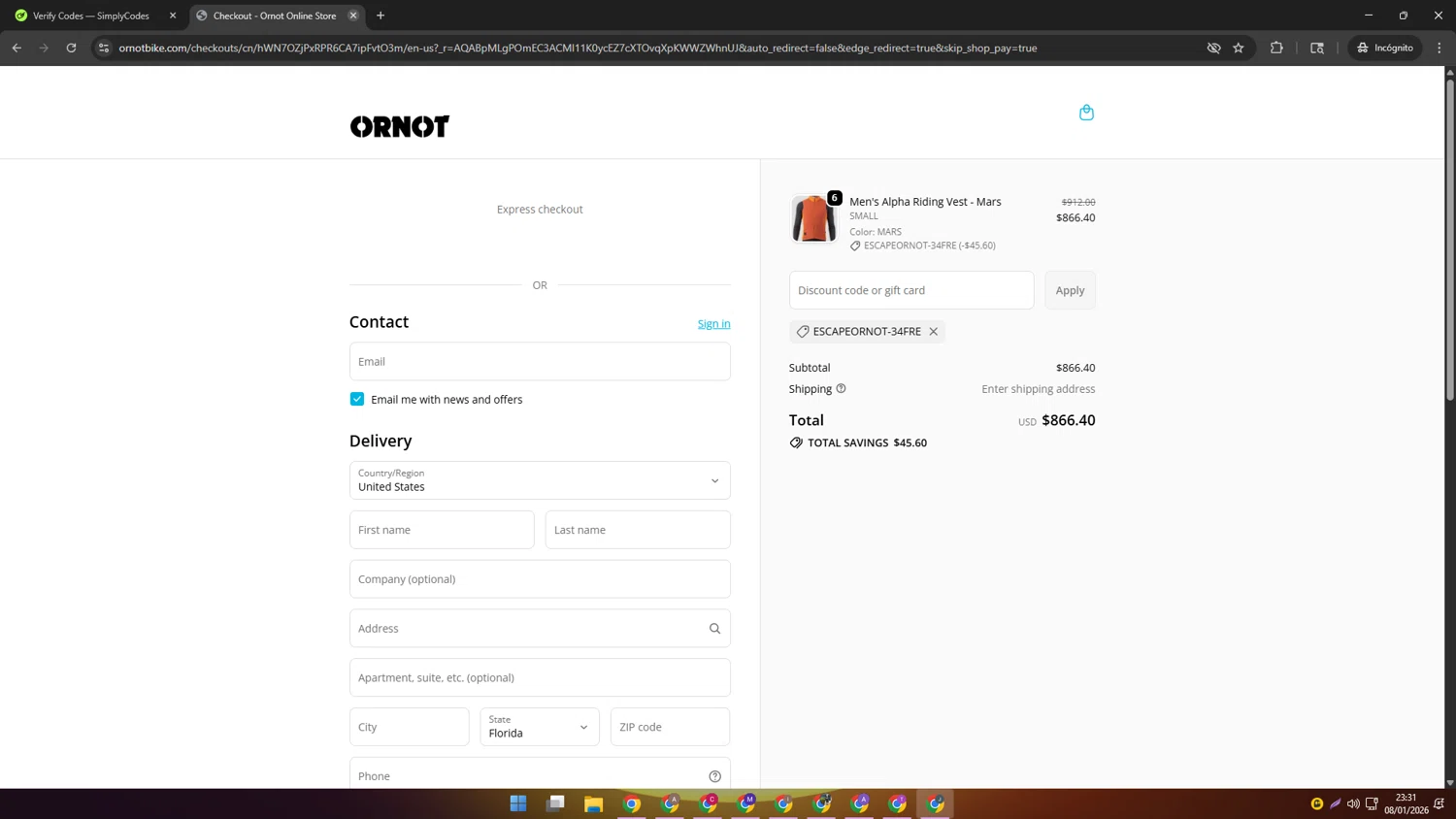1456x819 pixels.
Task: Click the address search magnifier icon
Action: pos(715,629)
